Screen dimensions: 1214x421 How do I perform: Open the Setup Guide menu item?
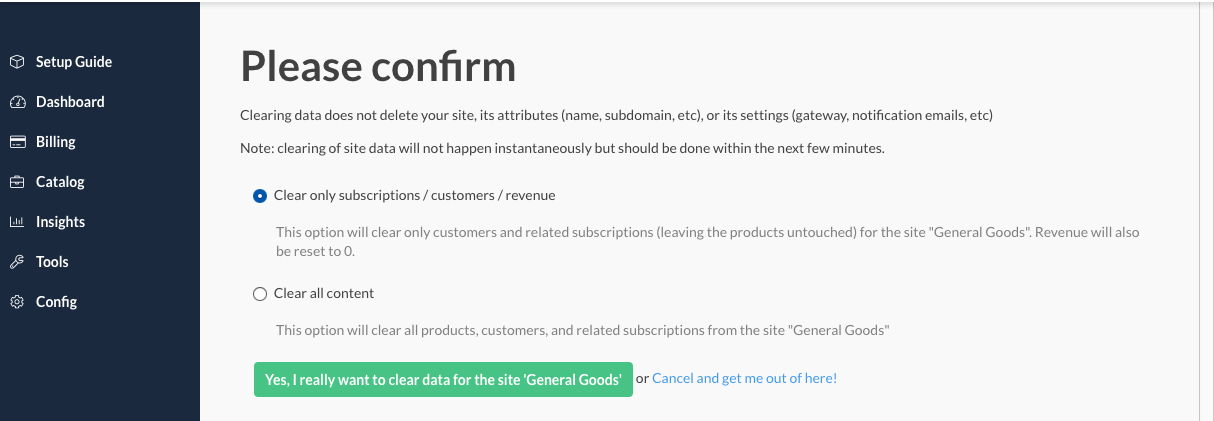pos(74,62)
